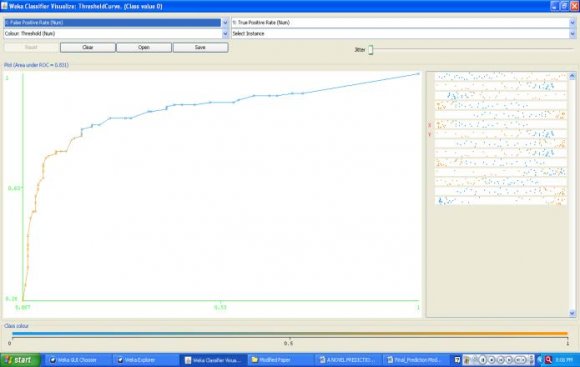This screenshot has height=367, width=580.
Task: Click the Y marker beside attribute strips
Action: 429,134
